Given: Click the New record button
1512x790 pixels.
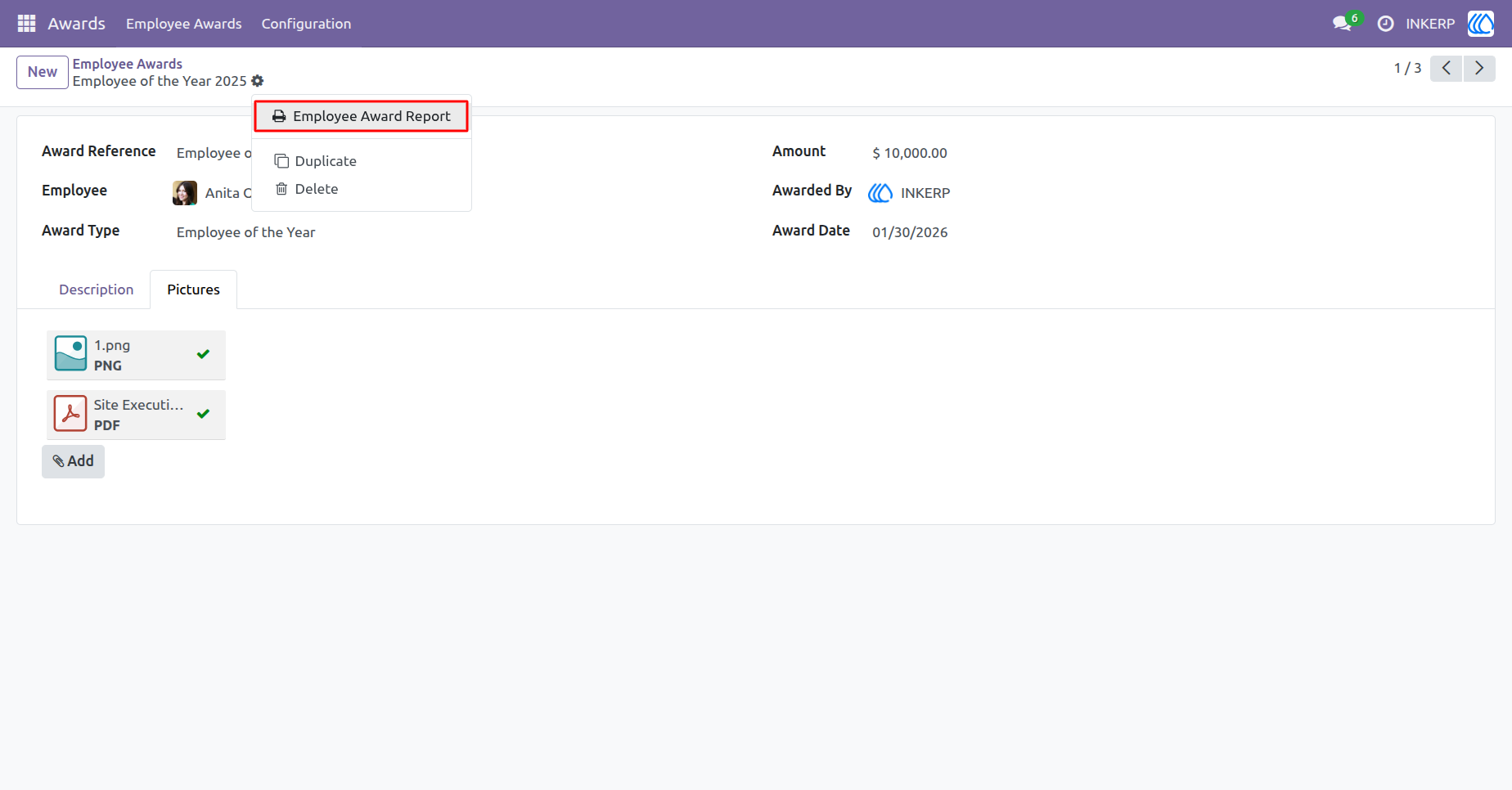Looking at the screenshot, I should pos(43,72).
